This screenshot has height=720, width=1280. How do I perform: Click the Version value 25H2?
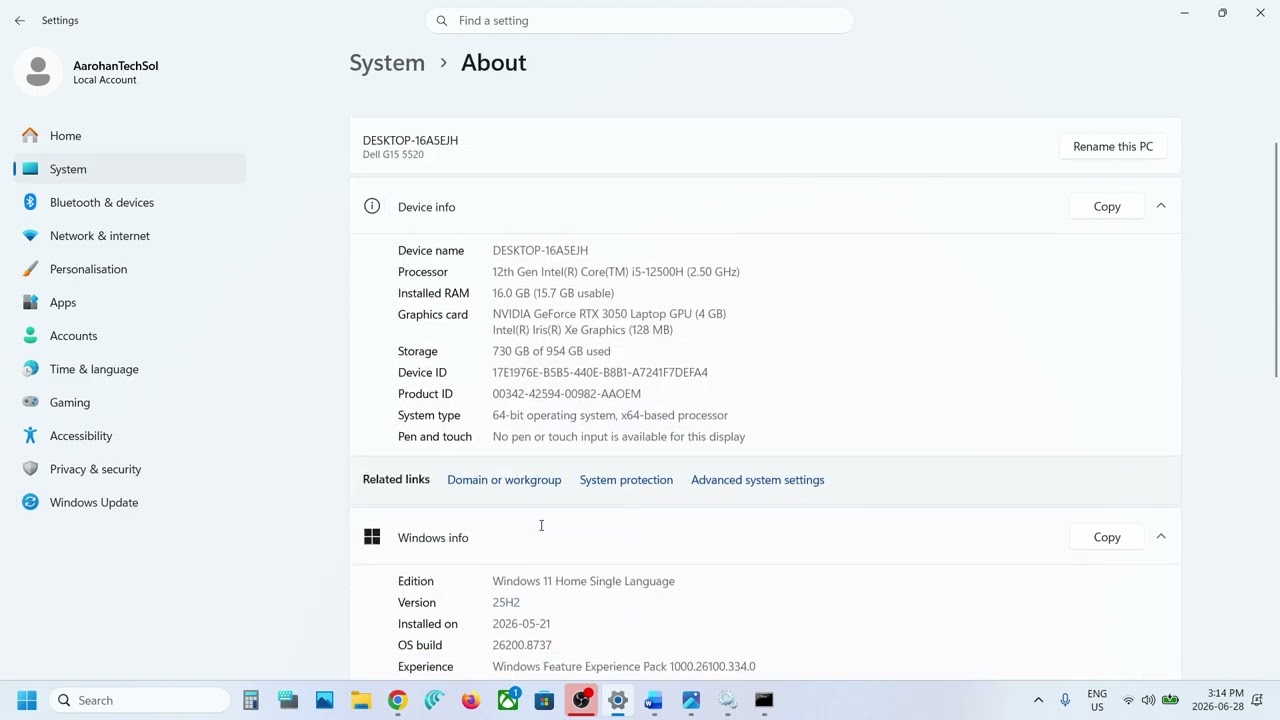506,603
